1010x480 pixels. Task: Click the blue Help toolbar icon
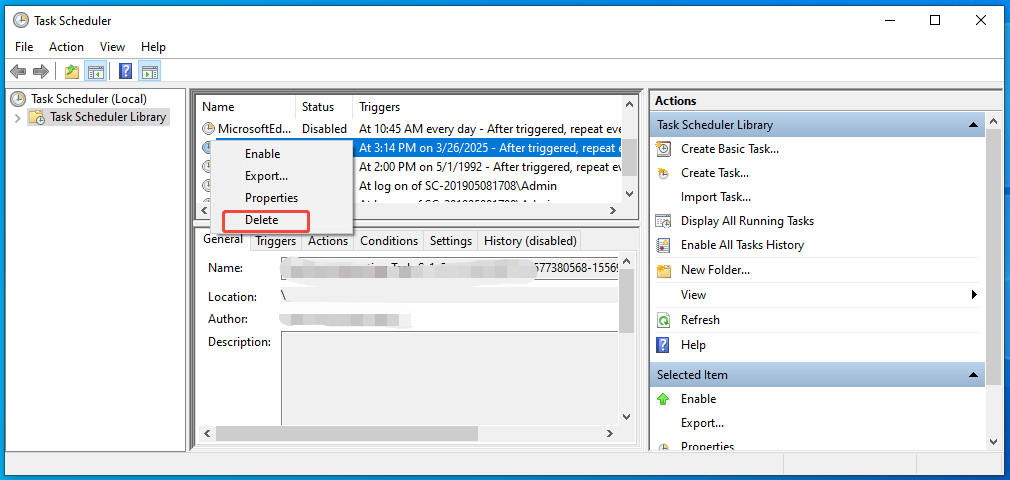(126, 72)
